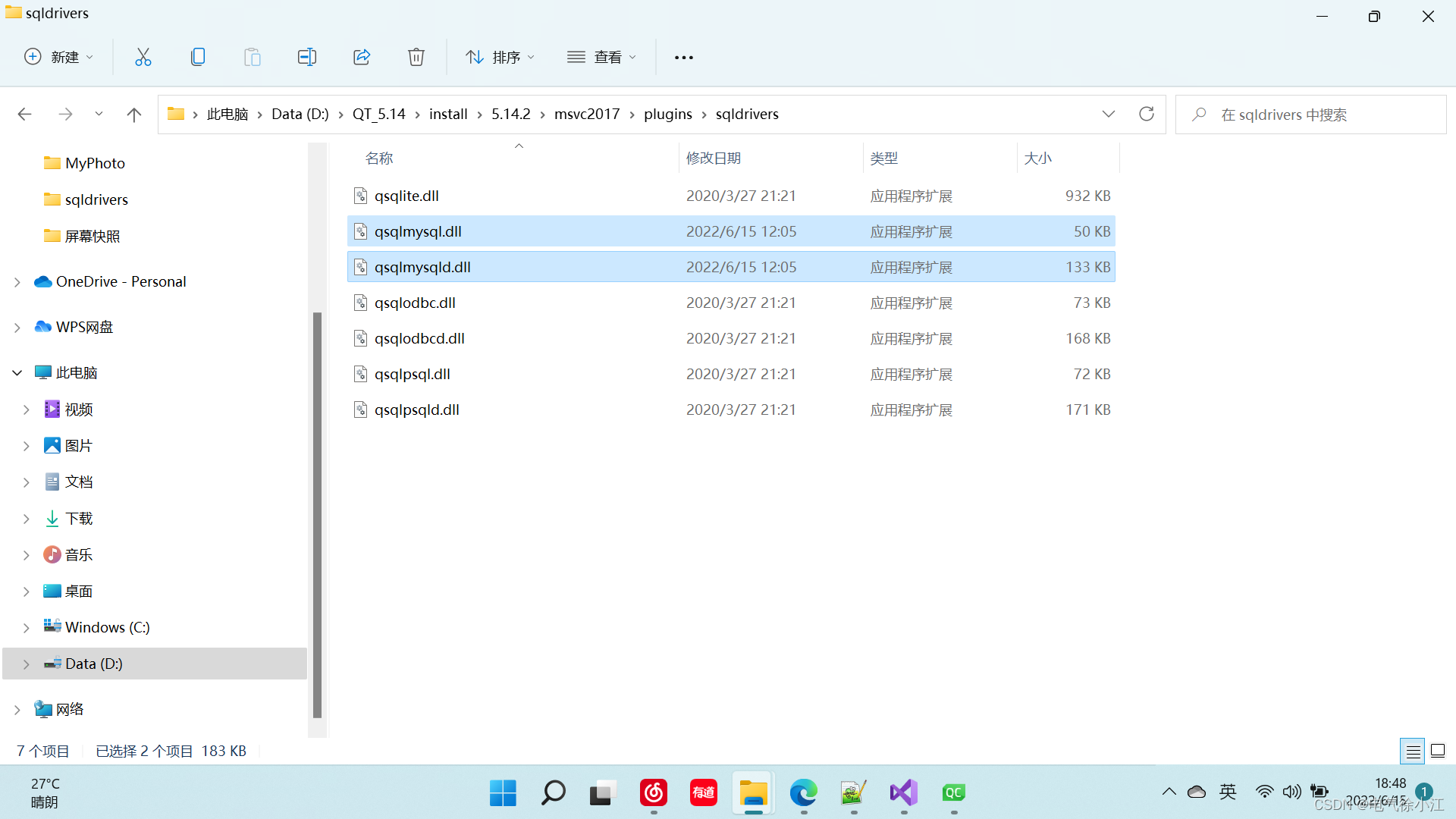The height and width of the screenshot is (819, 1456).
Task: Open the address bar history dropdown
Action: coord(1109,114)
